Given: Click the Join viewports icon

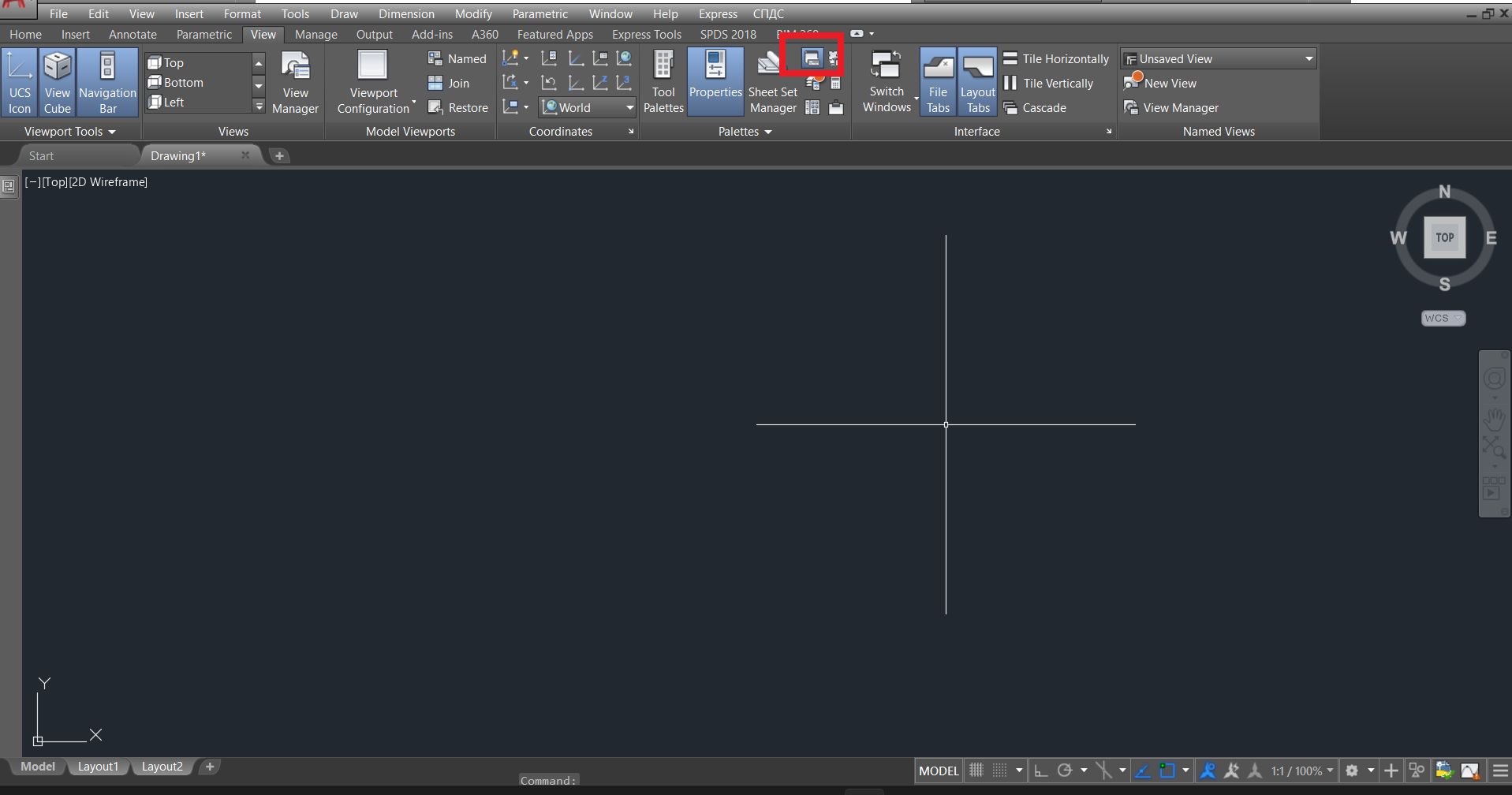Looking at the screenshot, I should pos(435,84).
